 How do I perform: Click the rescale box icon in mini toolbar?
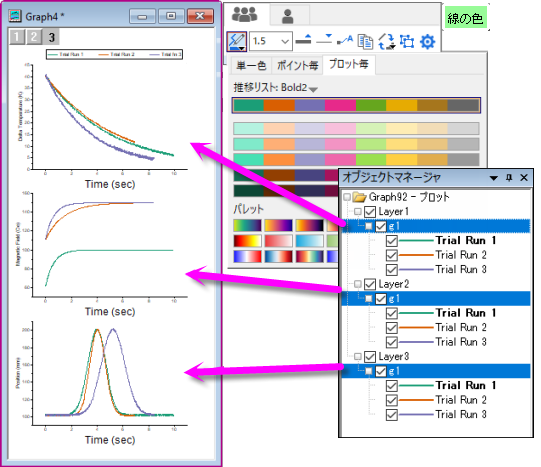[407, 41]
